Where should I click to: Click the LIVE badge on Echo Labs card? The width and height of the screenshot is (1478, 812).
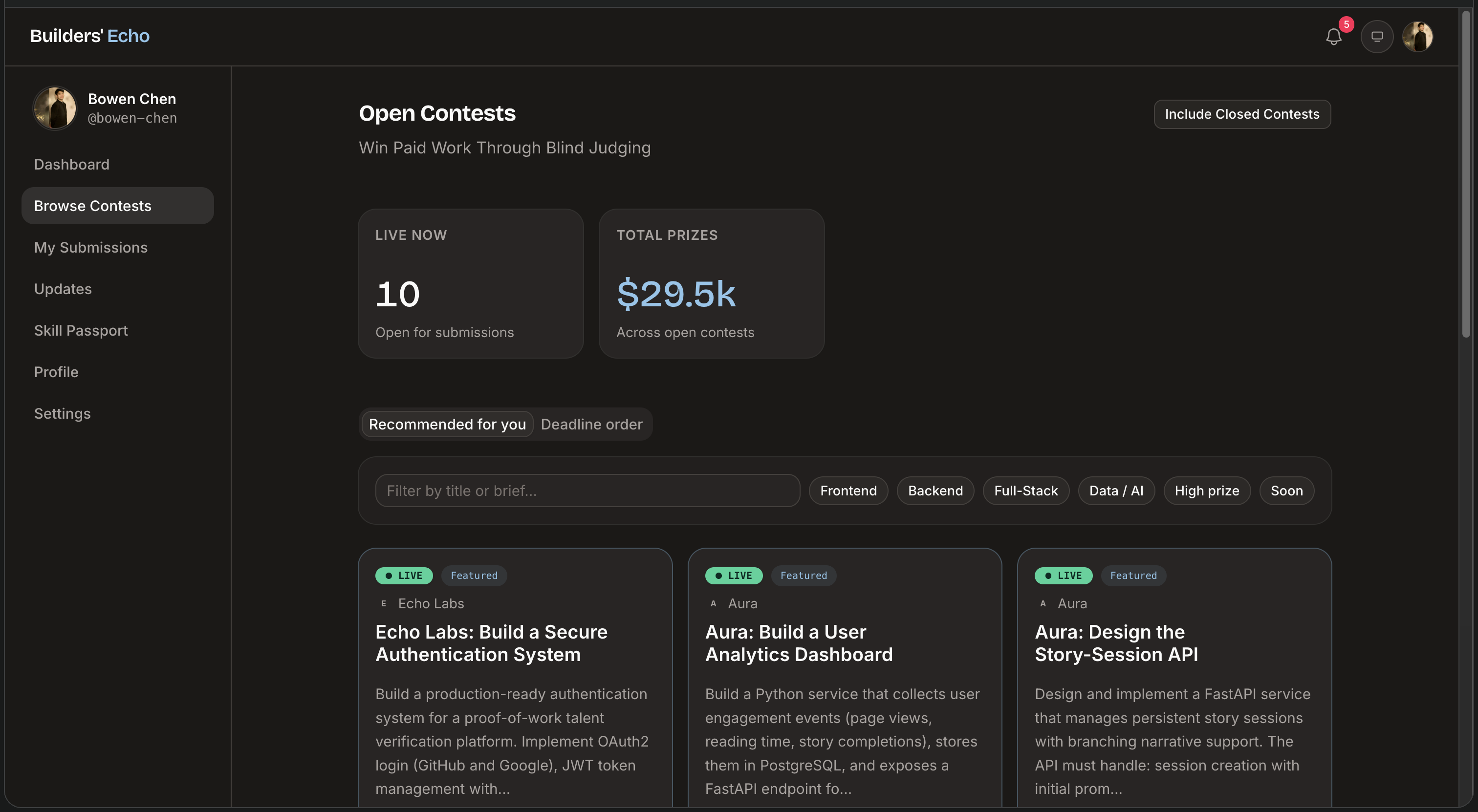pos(404,576)
